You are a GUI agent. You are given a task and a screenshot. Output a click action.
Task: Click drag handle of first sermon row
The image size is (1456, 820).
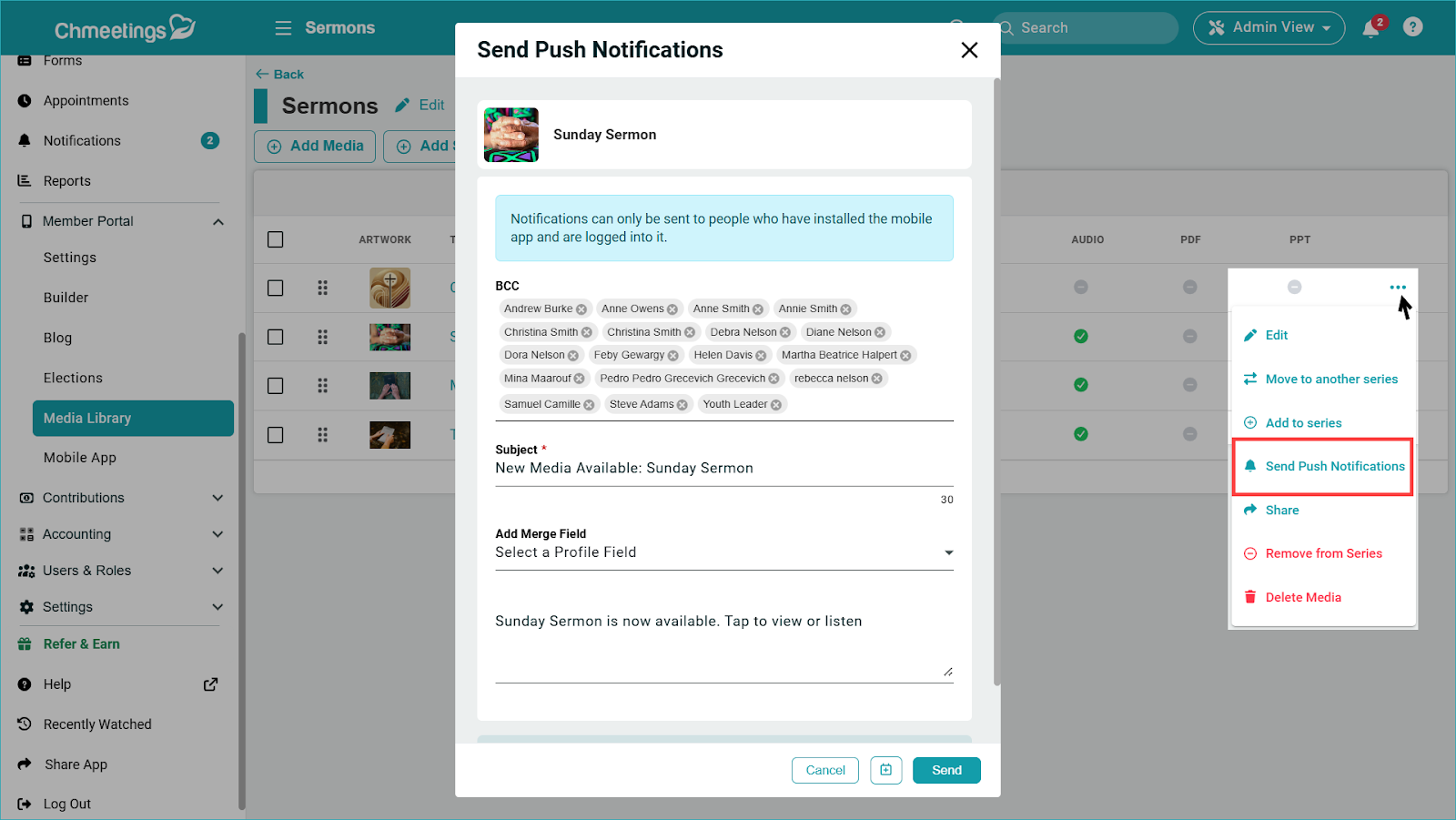coord(322,288)
